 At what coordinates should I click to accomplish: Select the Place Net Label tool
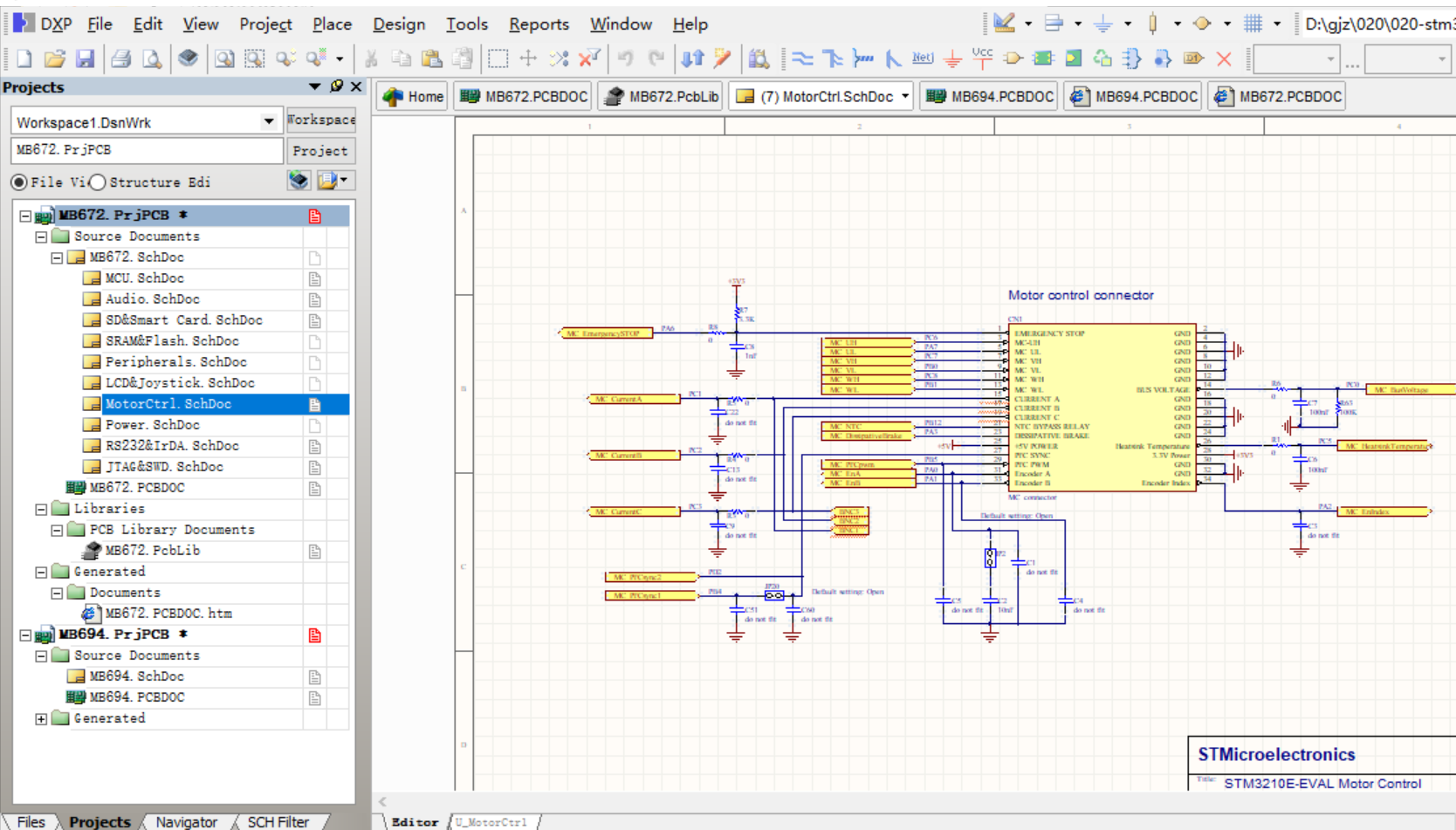(923, 58)
